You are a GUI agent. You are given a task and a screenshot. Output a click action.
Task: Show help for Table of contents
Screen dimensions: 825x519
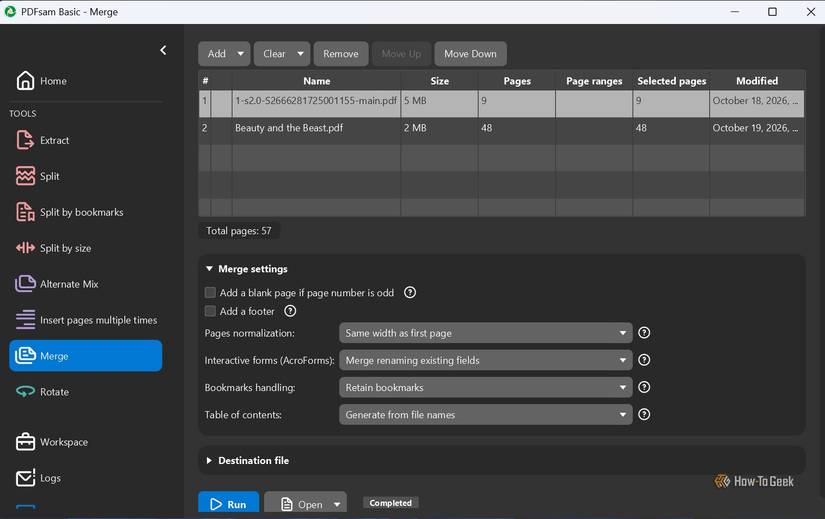pyautogui.click(x=644, y=415)
